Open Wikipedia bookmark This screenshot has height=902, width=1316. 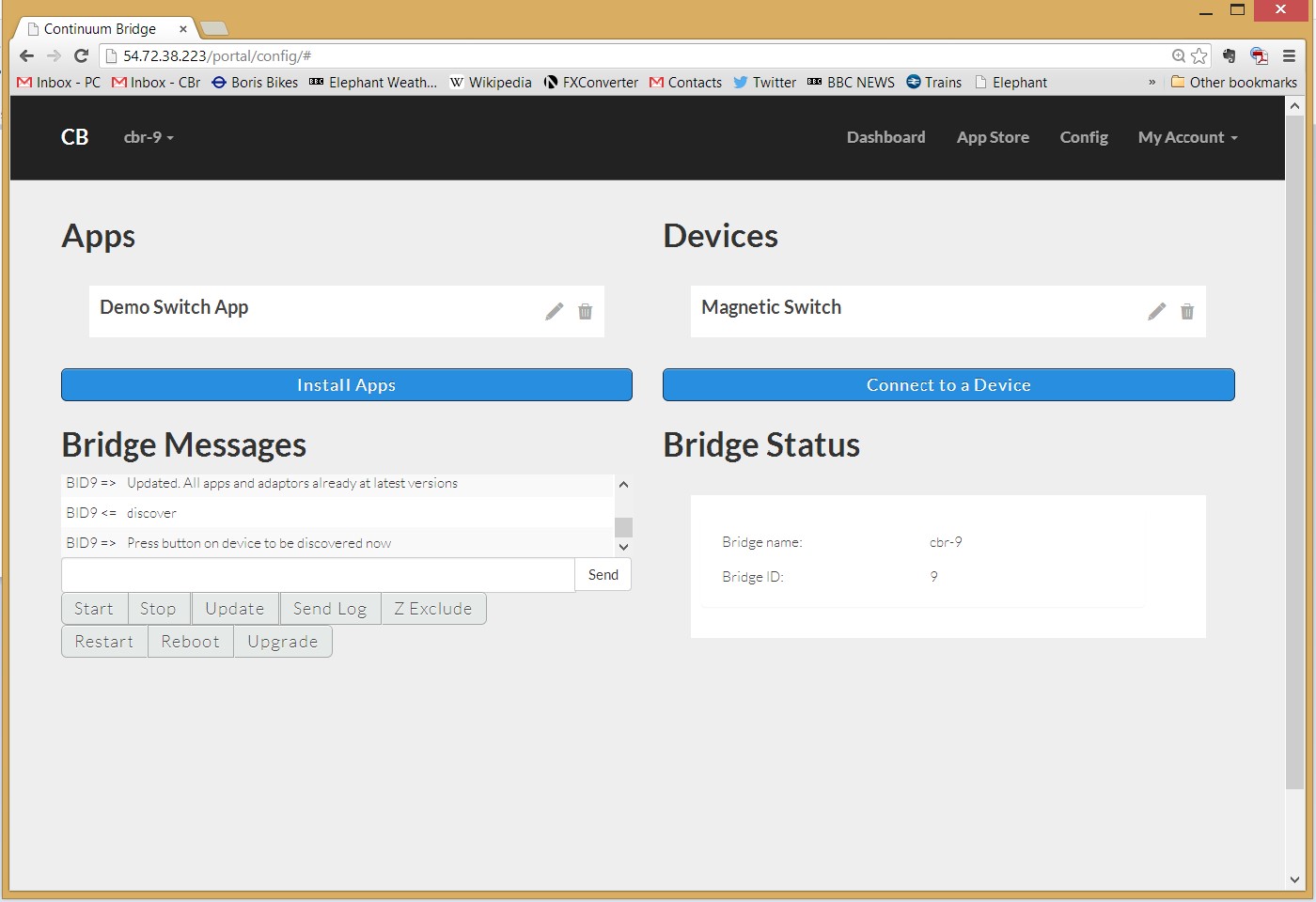[491, 82]
